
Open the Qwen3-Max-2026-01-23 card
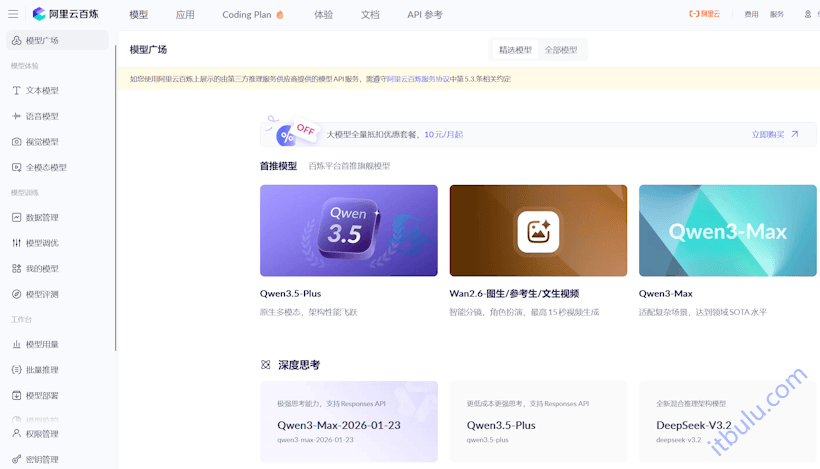(x=349, y=421)
